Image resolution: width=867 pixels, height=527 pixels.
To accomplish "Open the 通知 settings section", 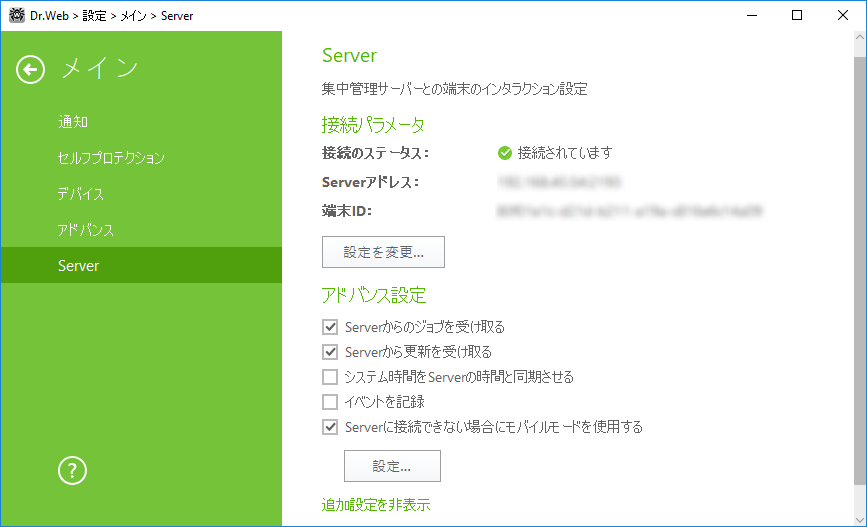I will [73, 122].
